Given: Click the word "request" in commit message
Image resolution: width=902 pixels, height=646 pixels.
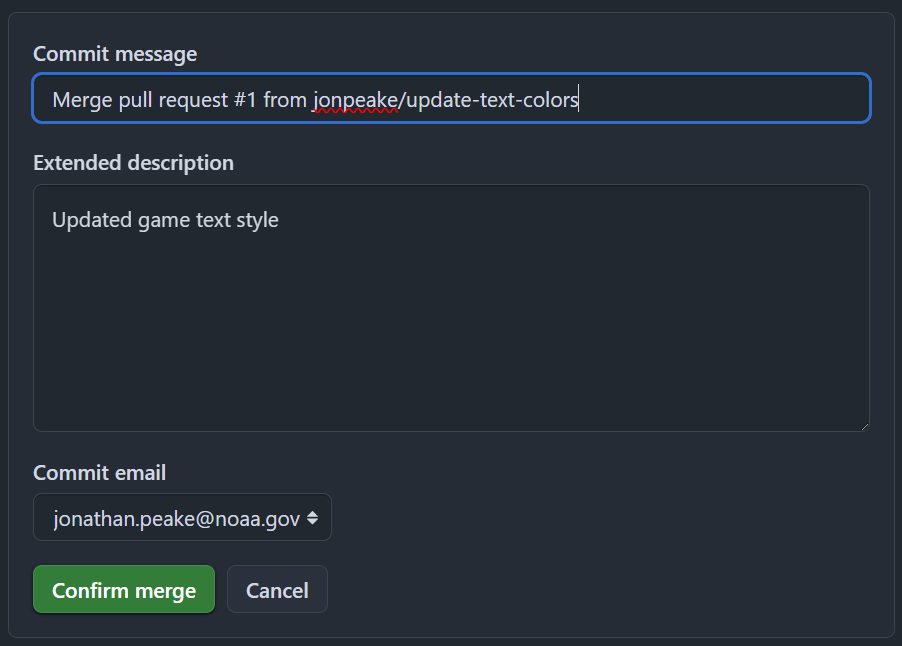Looking at the screenshot, I should coord(193,101).
